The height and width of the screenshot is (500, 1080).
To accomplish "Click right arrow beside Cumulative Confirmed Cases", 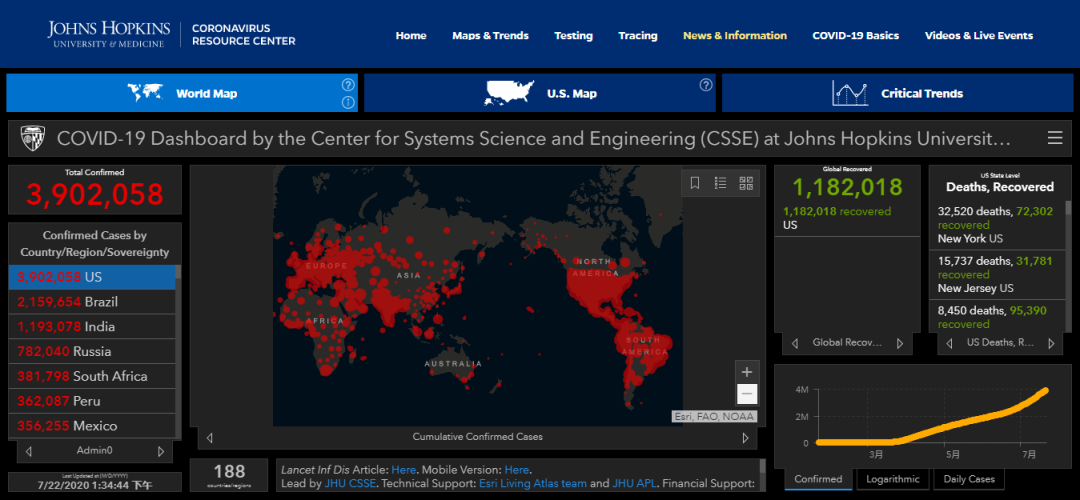I will pyautogui.click(x=745, y=437).
